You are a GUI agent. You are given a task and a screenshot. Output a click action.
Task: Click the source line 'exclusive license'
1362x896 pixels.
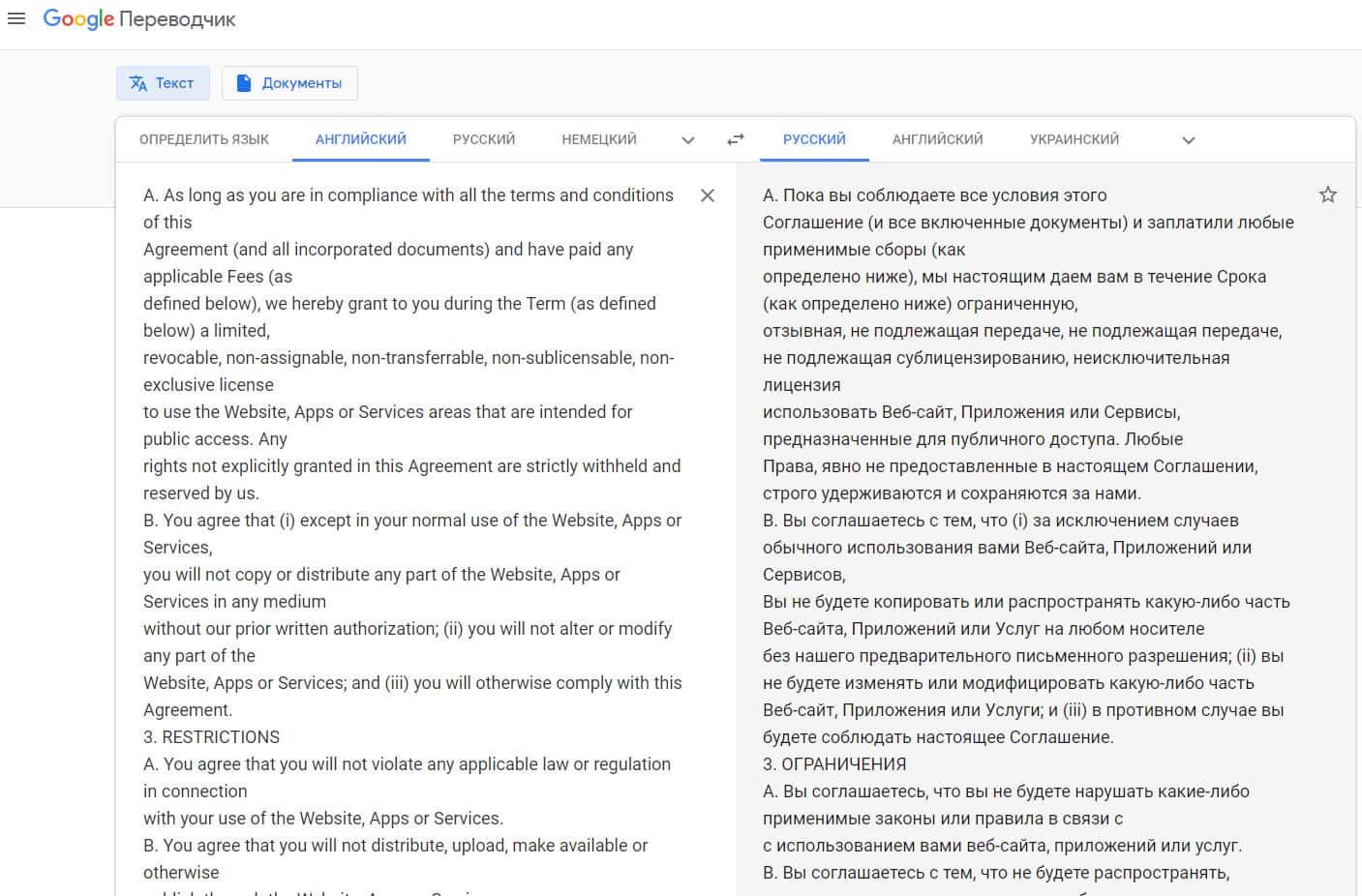click(x=208, y=385)
